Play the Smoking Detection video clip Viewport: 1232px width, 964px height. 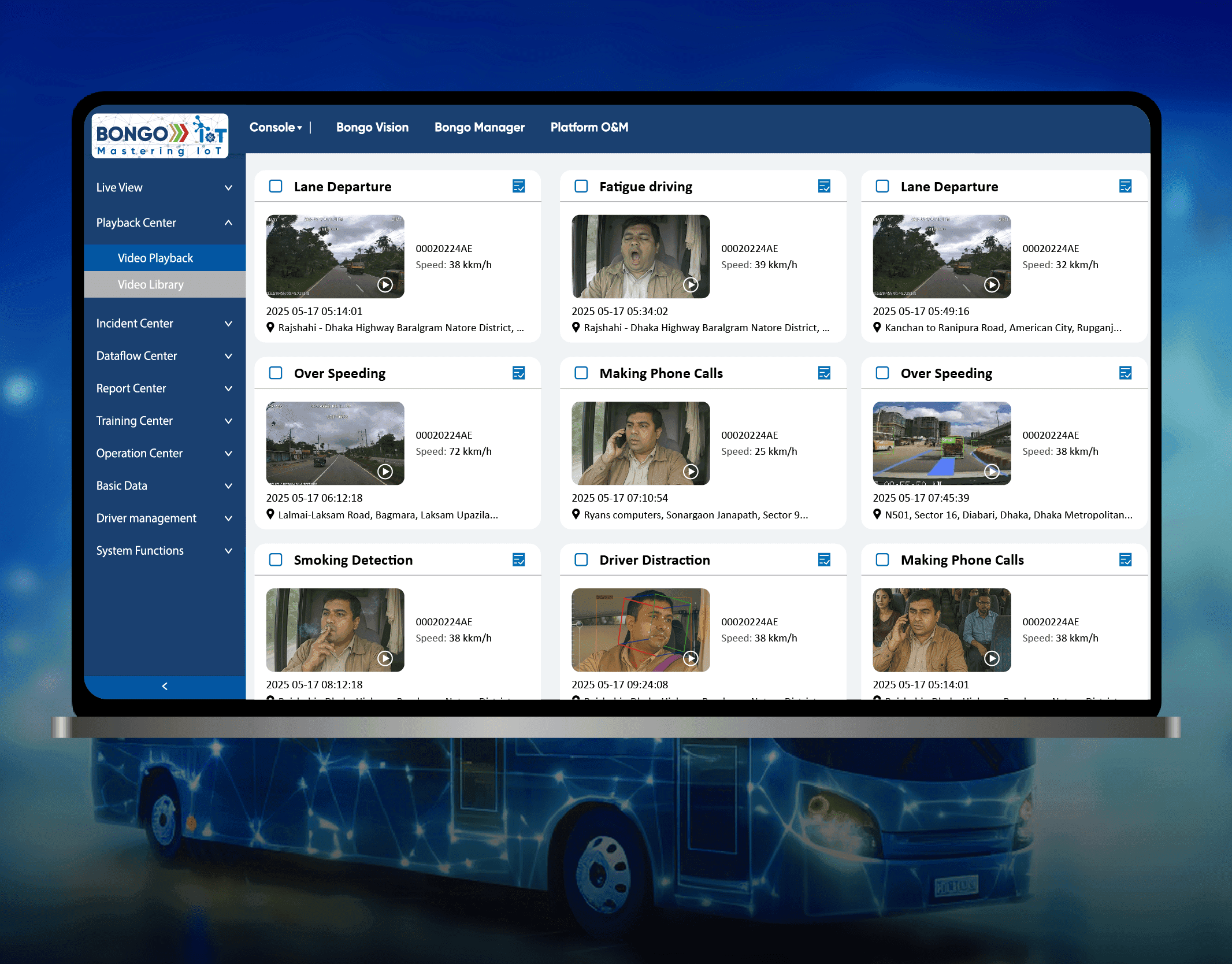(x=385, y=658)
